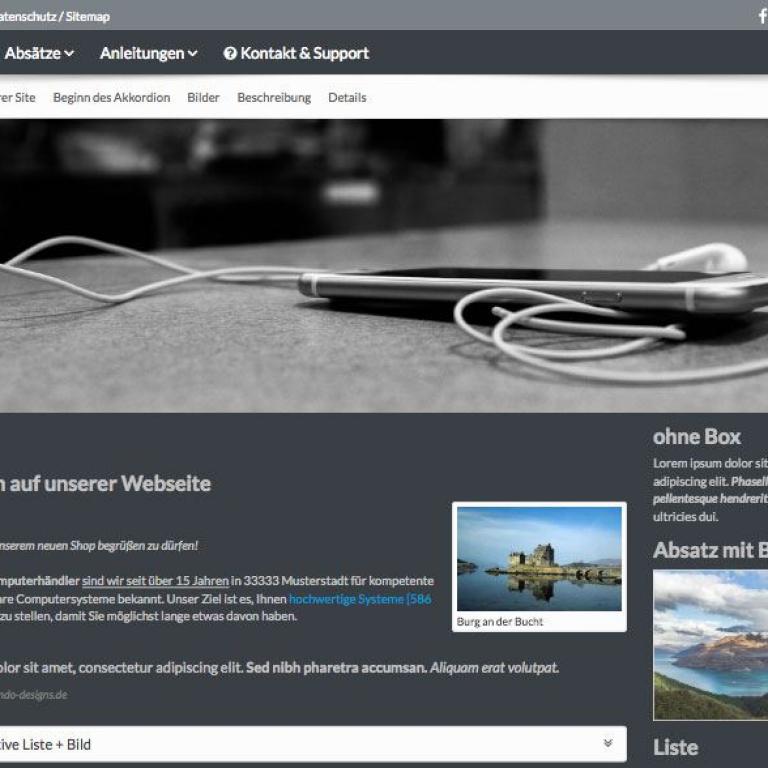768x768 pixels.
Task: Click the mountain lake image in sidebar
Action: point(710,645)
